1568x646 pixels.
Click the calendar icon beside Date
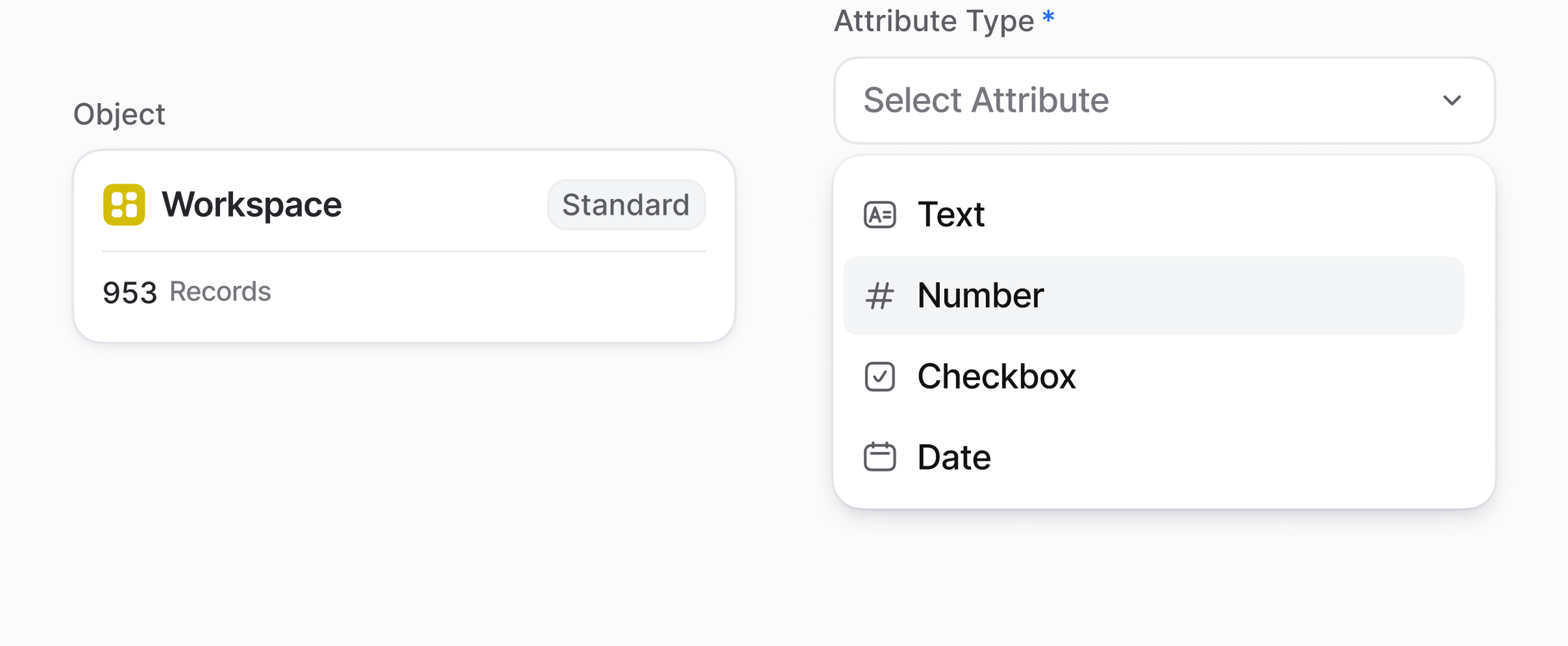pos(880,457)
